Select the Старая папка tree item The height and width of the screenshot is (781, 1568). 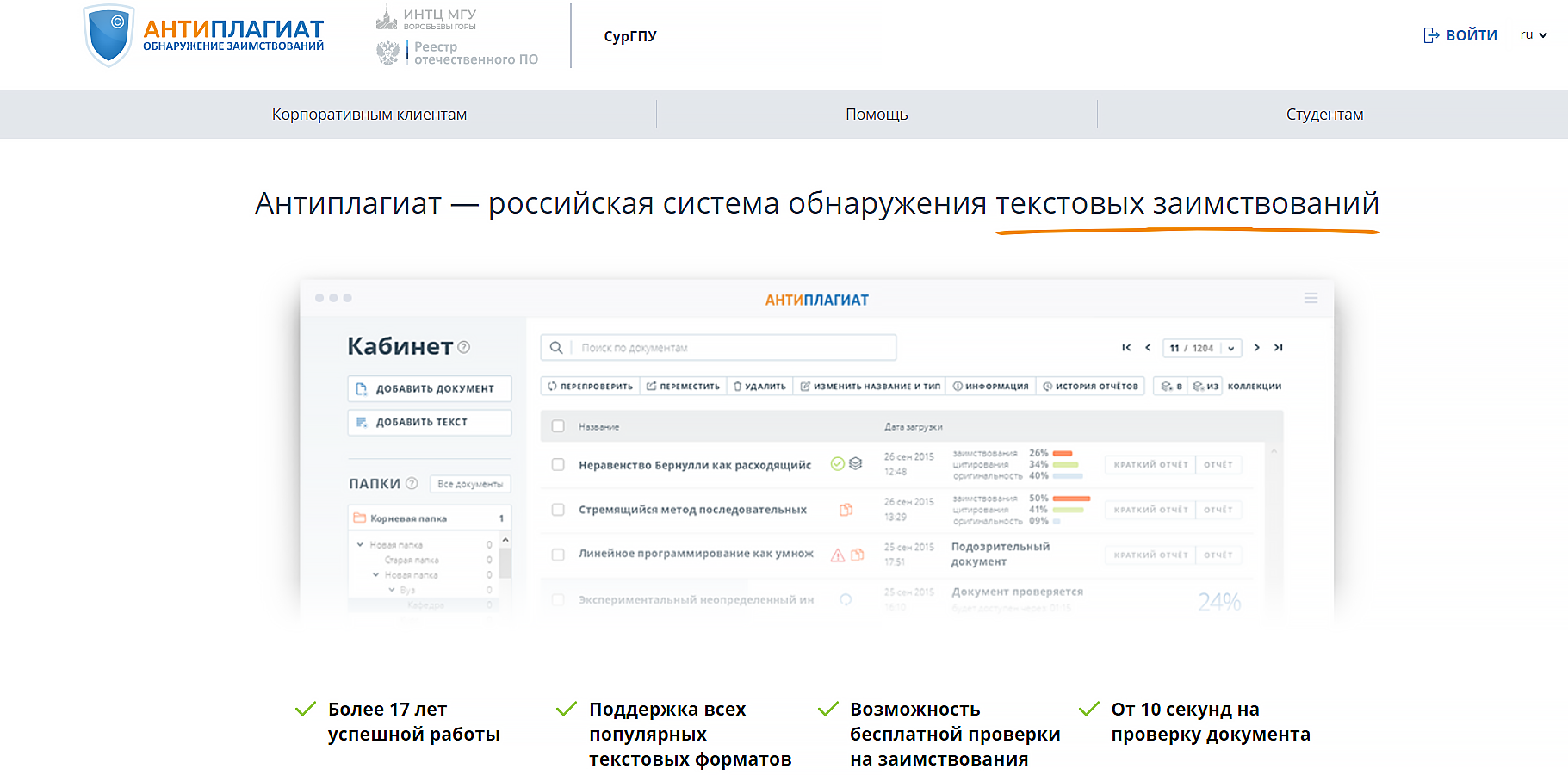coord(412,560)
